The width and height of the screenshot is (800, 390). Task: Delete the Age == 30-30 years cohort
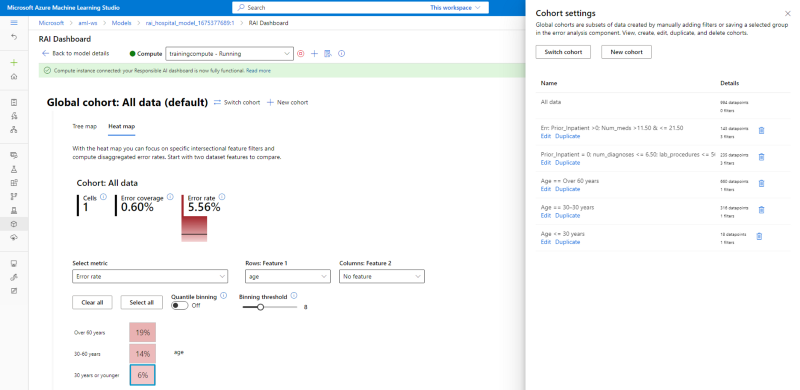(761, 210)
